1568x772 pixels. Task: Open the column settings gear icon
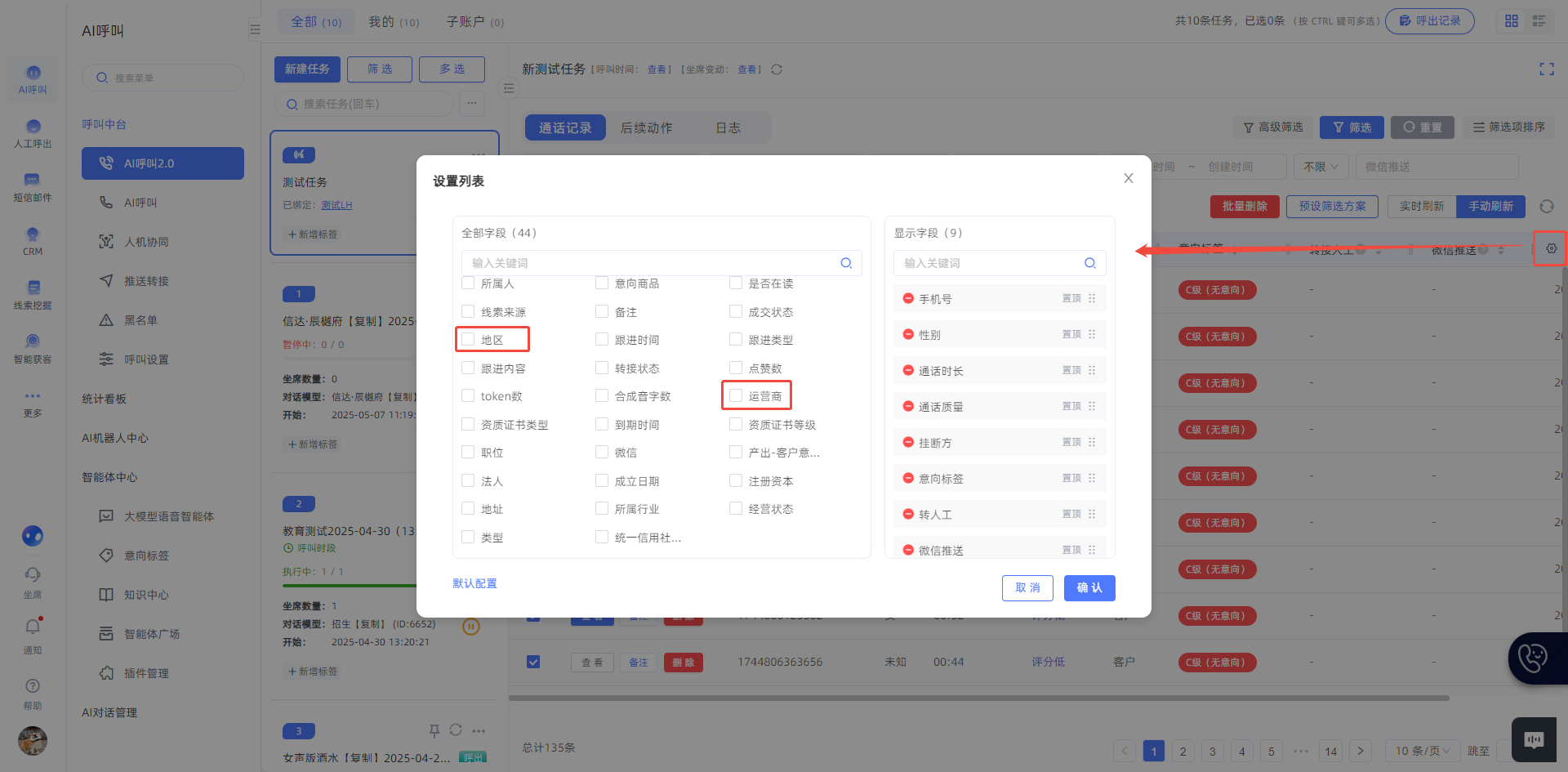(x=1552, y=248)
